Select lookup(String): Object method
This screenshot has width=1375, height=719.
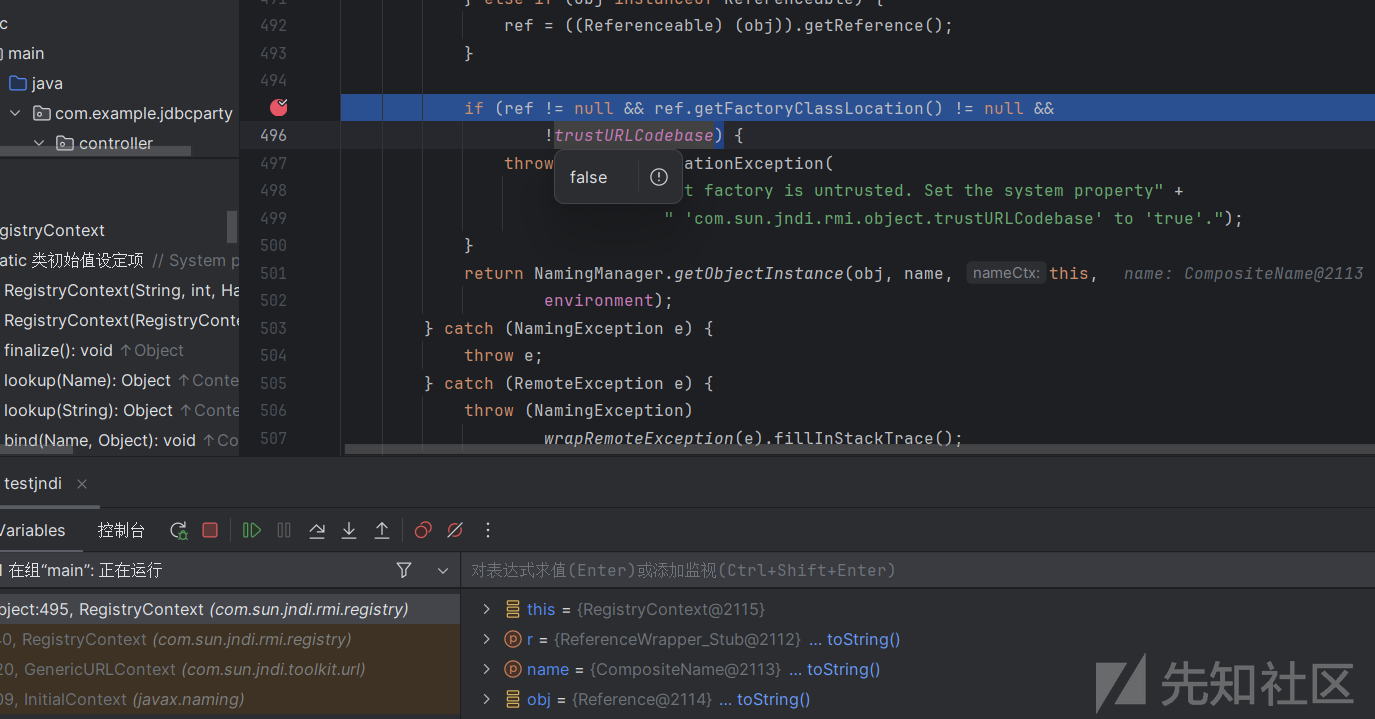tap(120, 410)
